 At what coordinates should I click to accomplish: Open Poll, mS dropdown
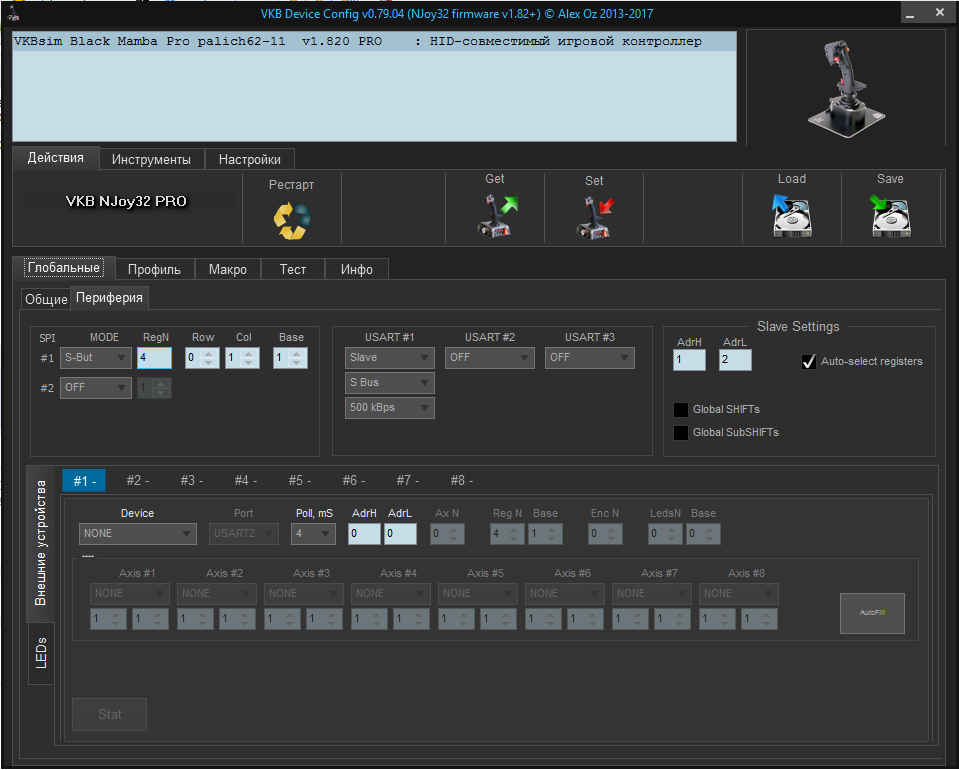[313, 534]
